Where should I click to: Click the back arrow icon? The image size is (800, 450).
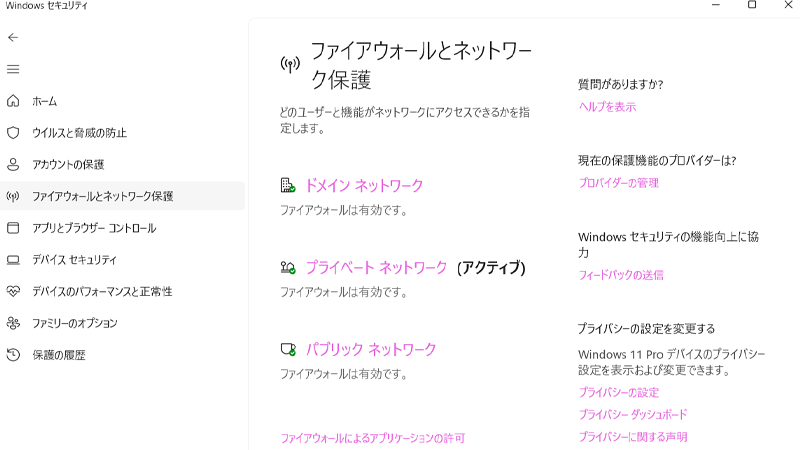click(13, 37)
